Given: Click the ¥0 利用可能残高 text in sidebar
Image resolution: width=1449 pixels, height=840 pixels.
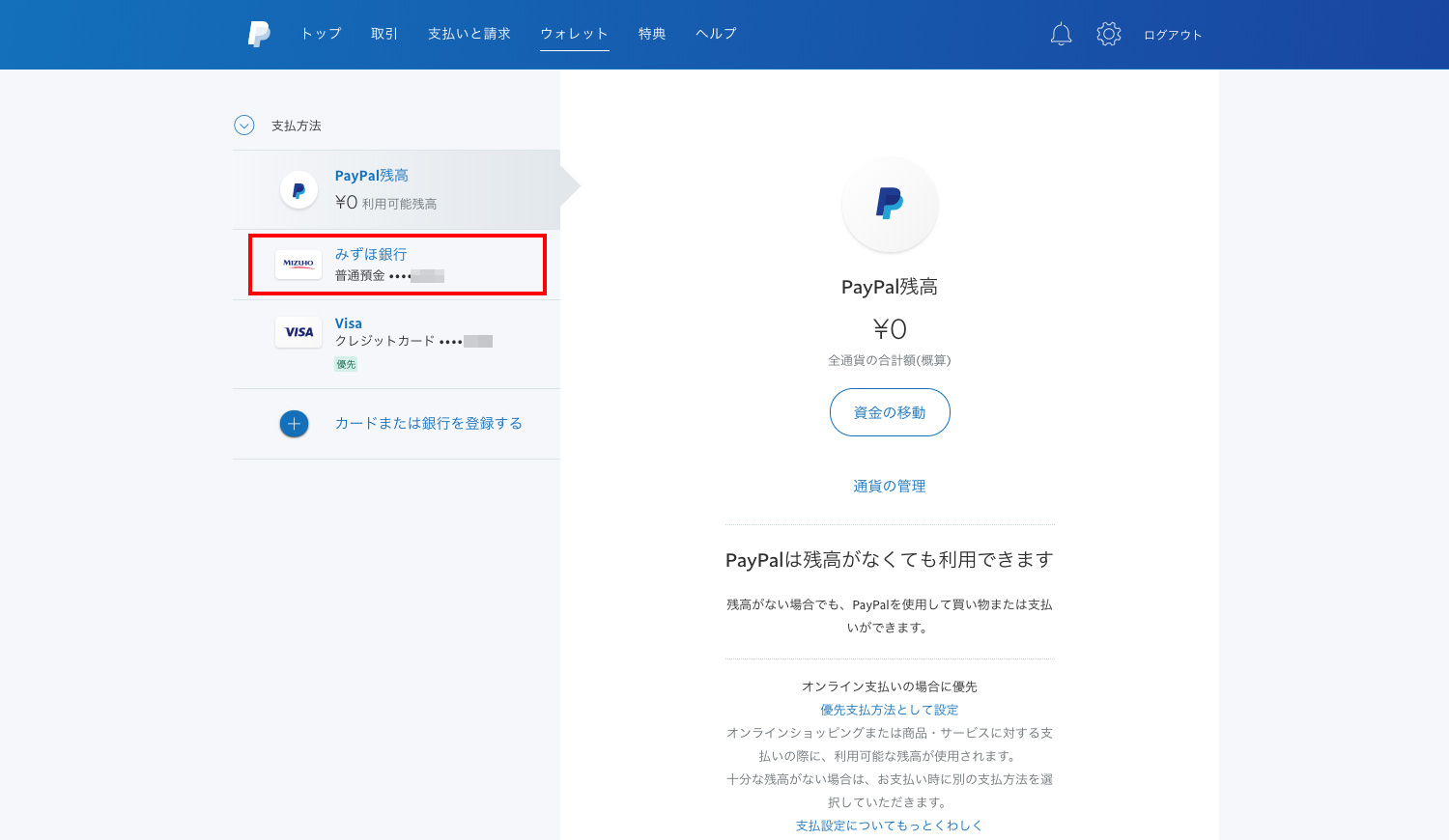Looking at the screenshot, I should point(386,203).
